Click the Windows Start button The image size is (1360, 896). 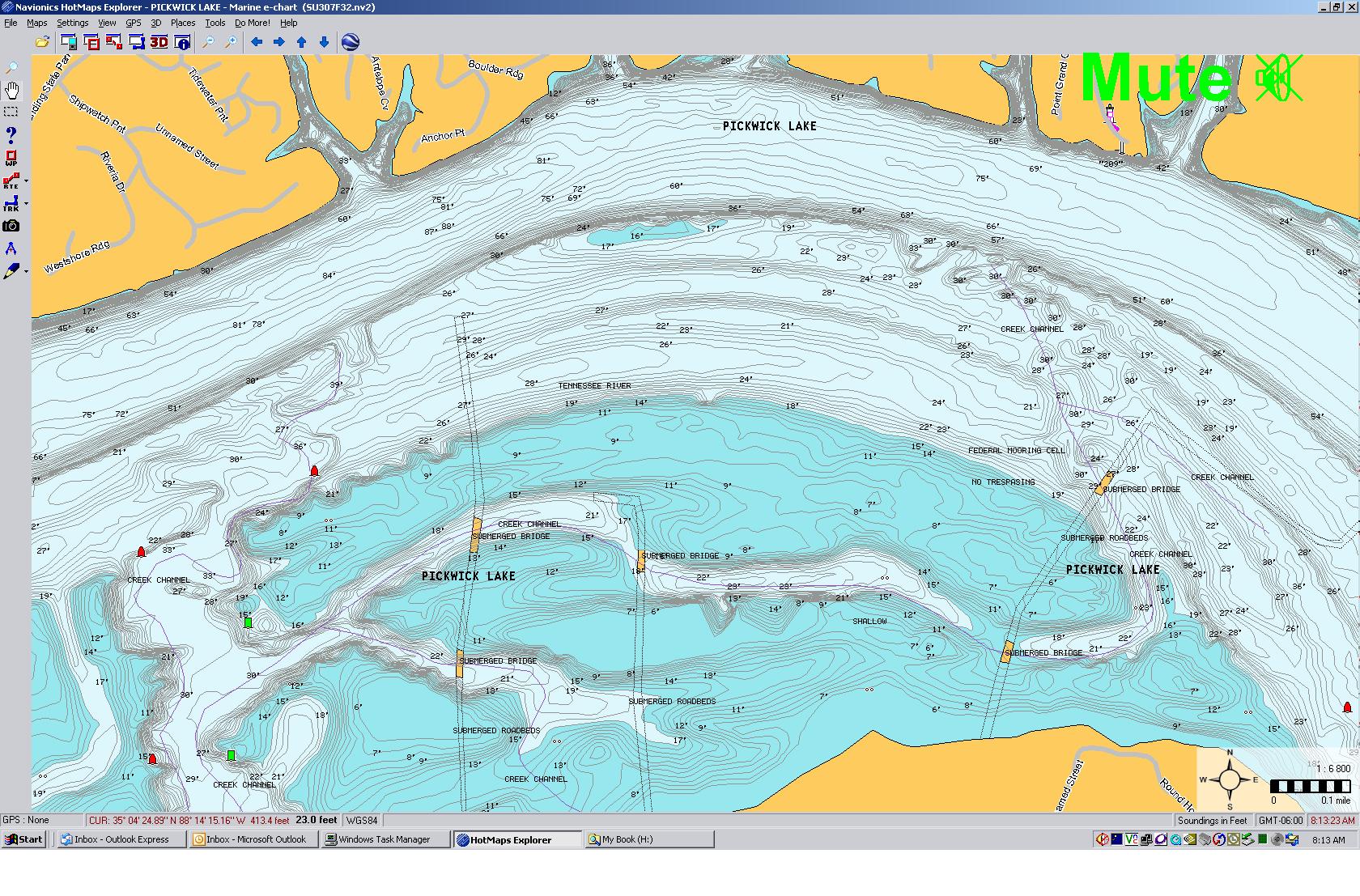[23, 839]
